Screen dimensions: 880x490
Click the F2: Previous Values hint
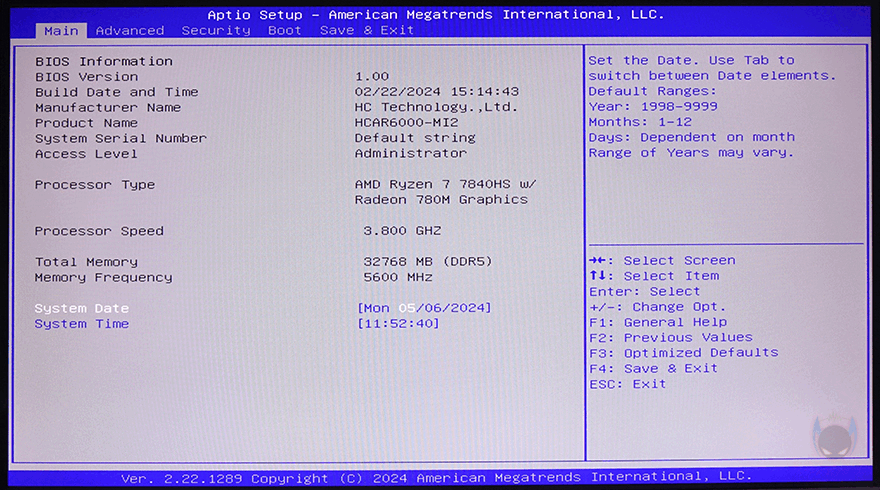pos(671,337)
